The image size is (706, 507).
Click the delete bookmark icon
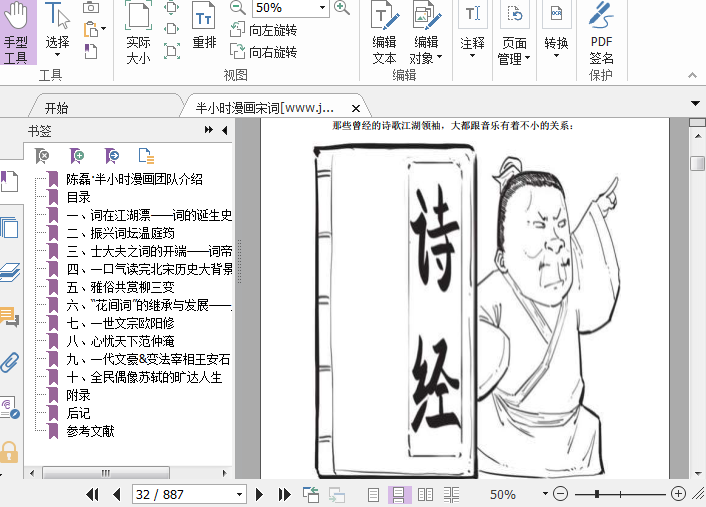[42, 156]
